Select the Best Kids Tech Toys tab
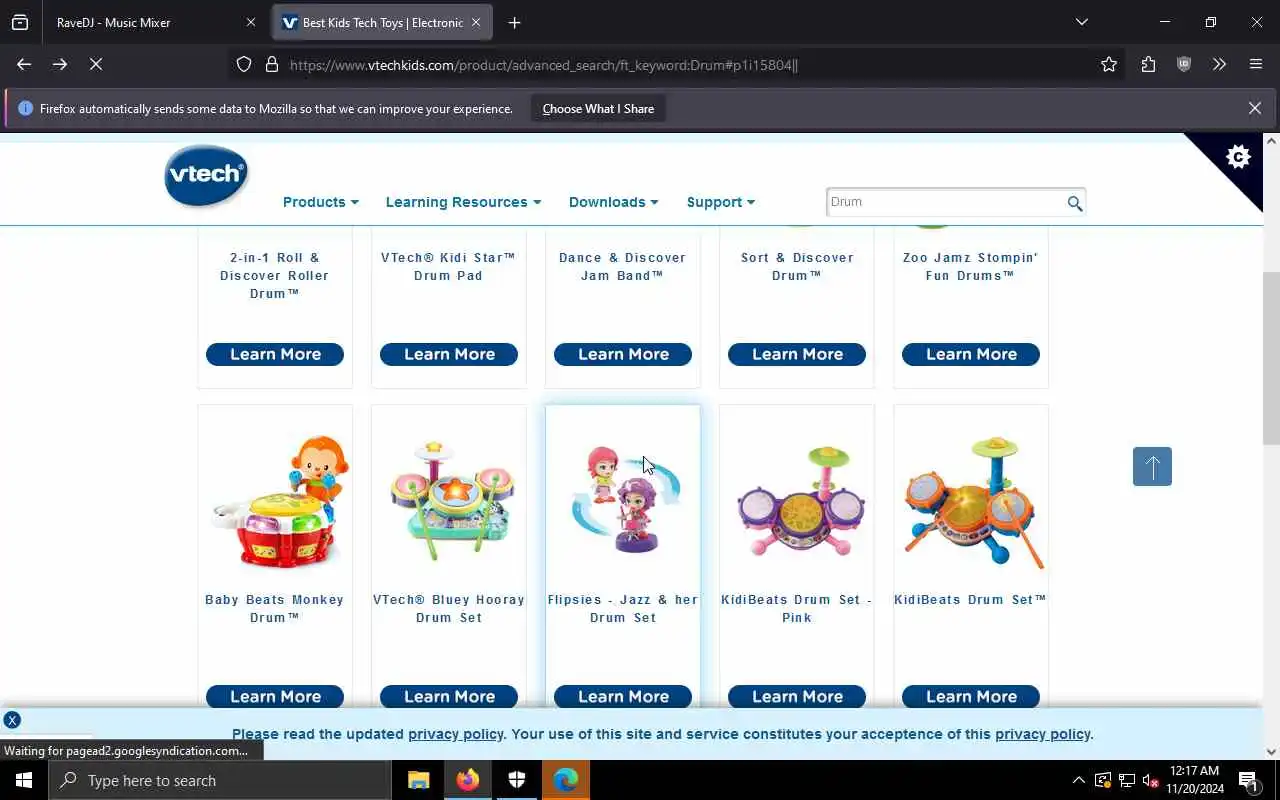This screenshot has width=1280, height=800. 382,22
